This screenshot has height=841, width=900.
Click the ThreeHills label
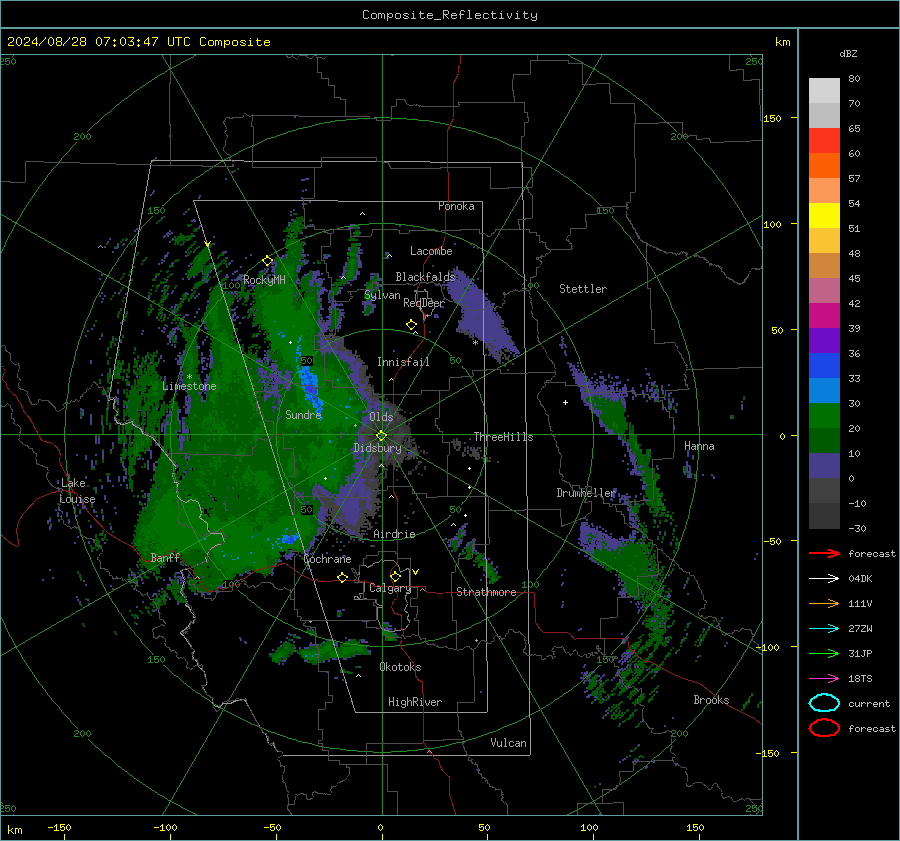(x=503, y=437)
